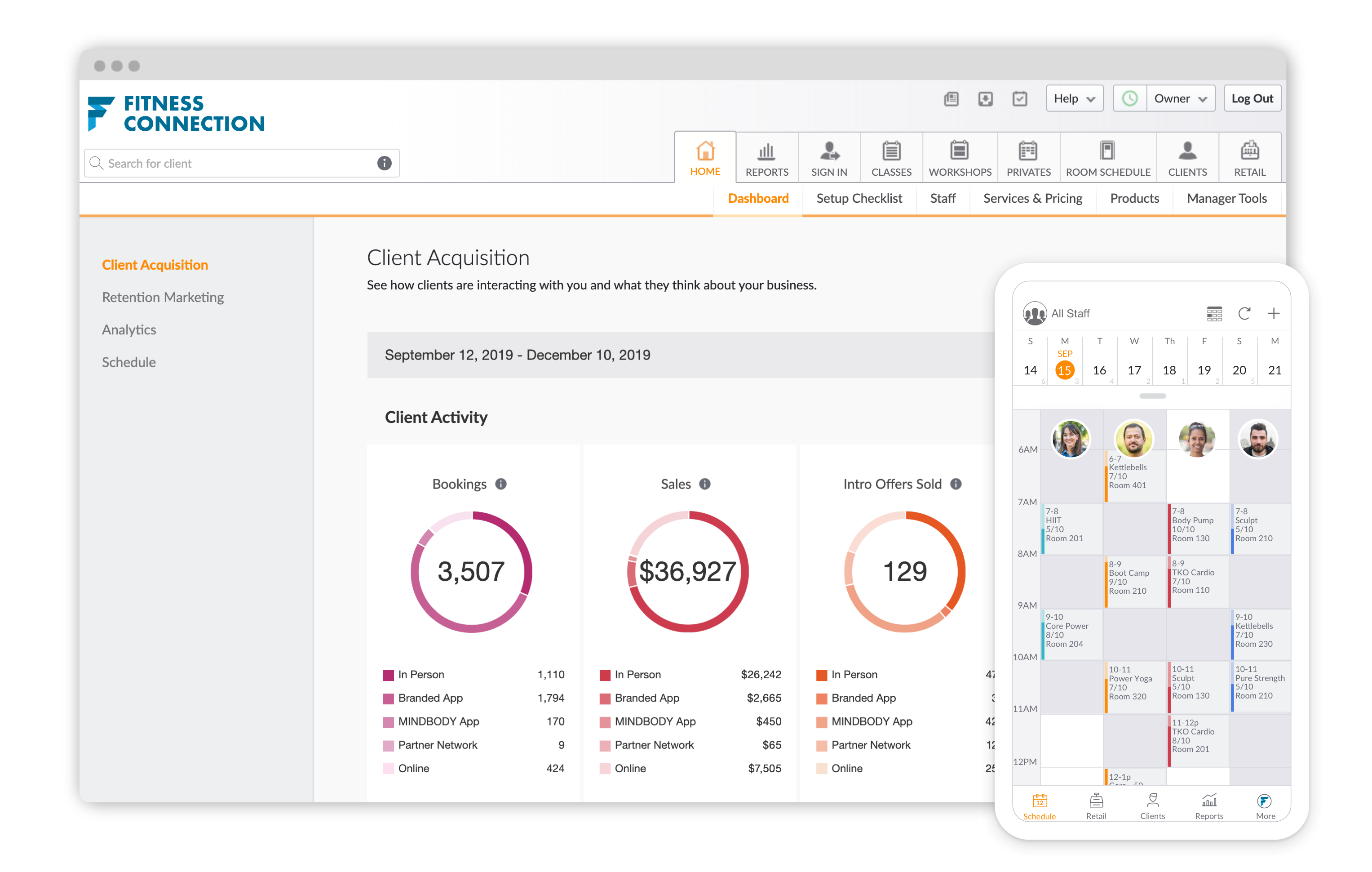1372x872 pixels.
Task: Click the time clock icon beside Owner
Action: click(1129, 98)
